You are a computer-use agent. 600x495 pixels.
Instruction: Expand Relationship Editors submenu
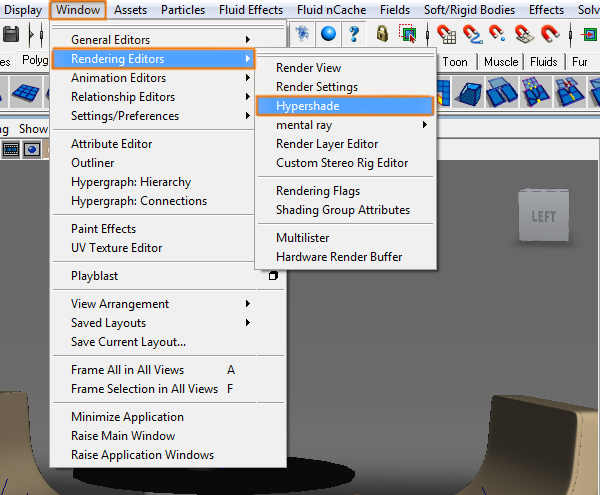coord(153,97)
